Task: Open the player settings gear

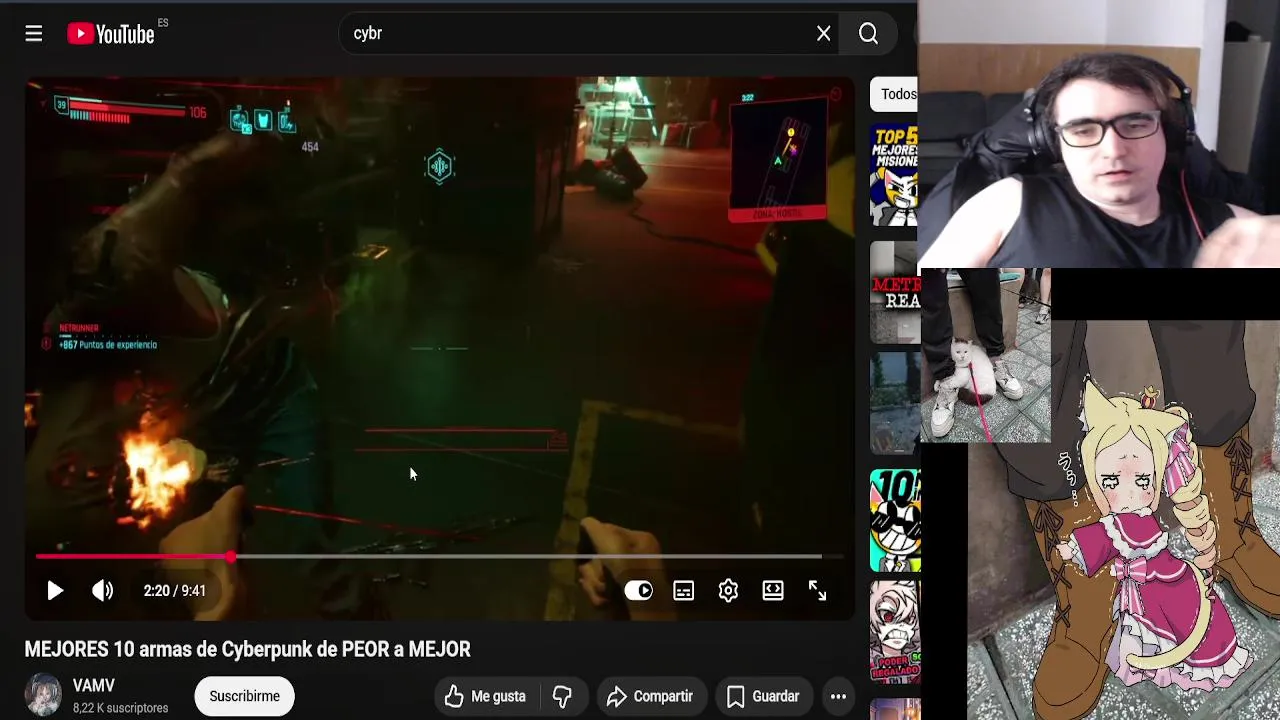Action: (728, 591)
